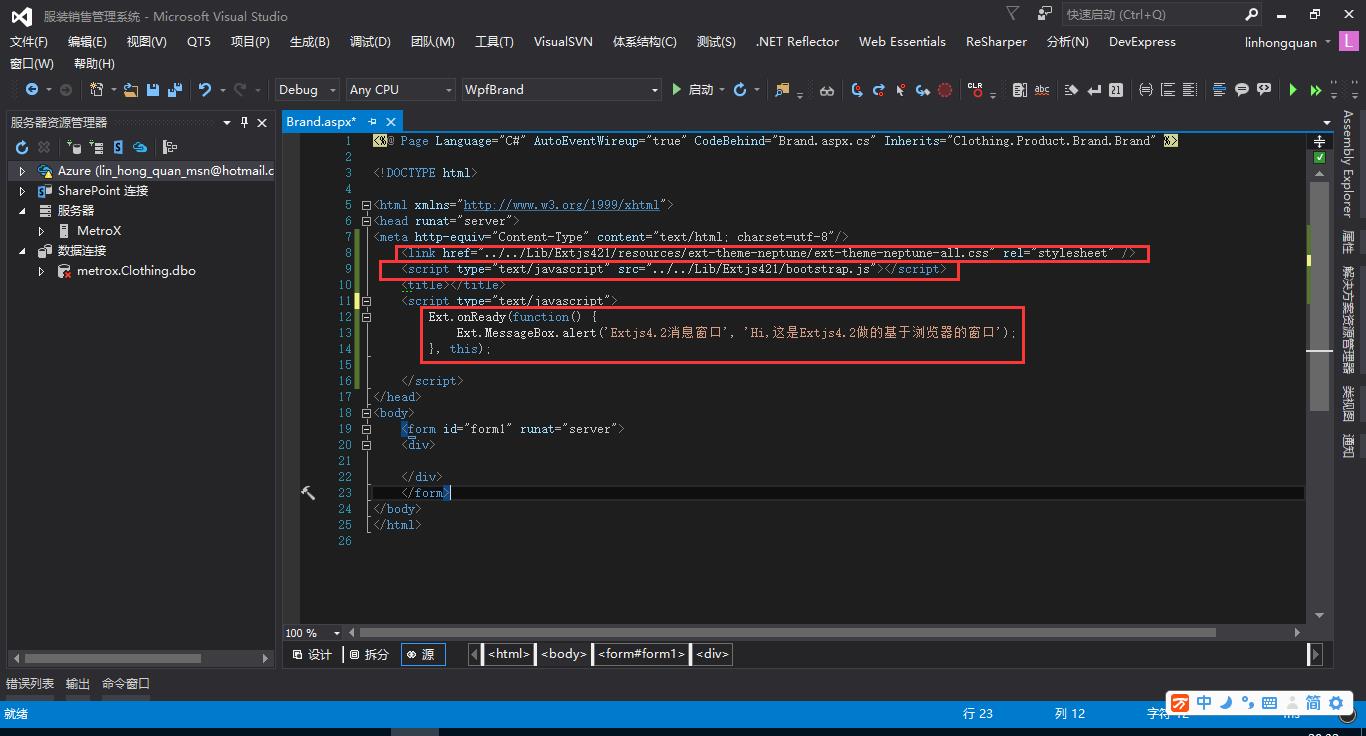Image resolution: width=1366 pixels, height=736 pixels.
Task: Click the Find in Files folder-search icon
Action: pyautogui.click(x=783, y=90)
